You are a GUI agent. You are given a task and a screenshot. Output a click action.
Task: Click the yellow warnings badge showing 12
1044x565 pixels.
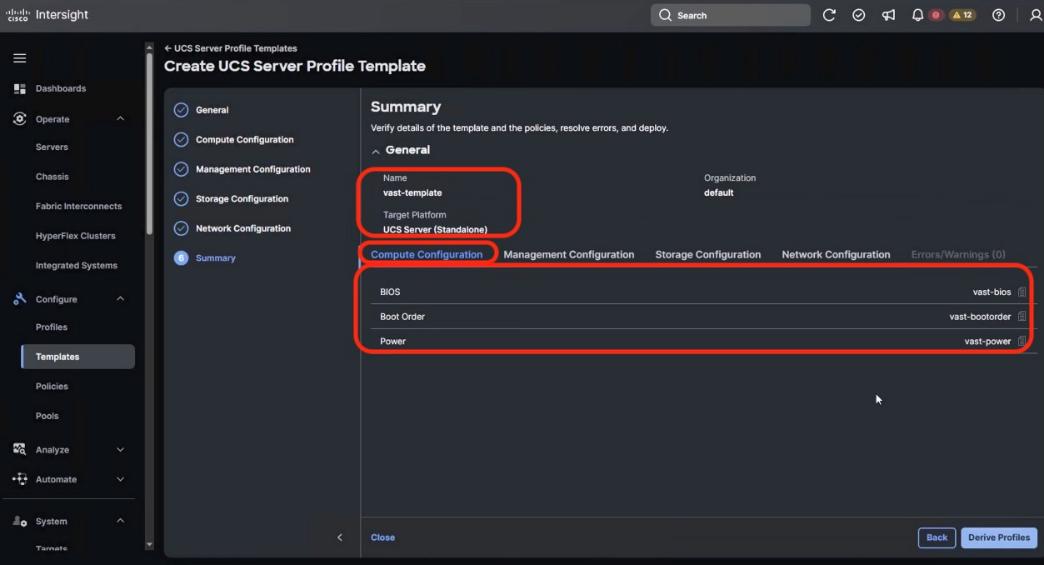click(x=962, y=15)
